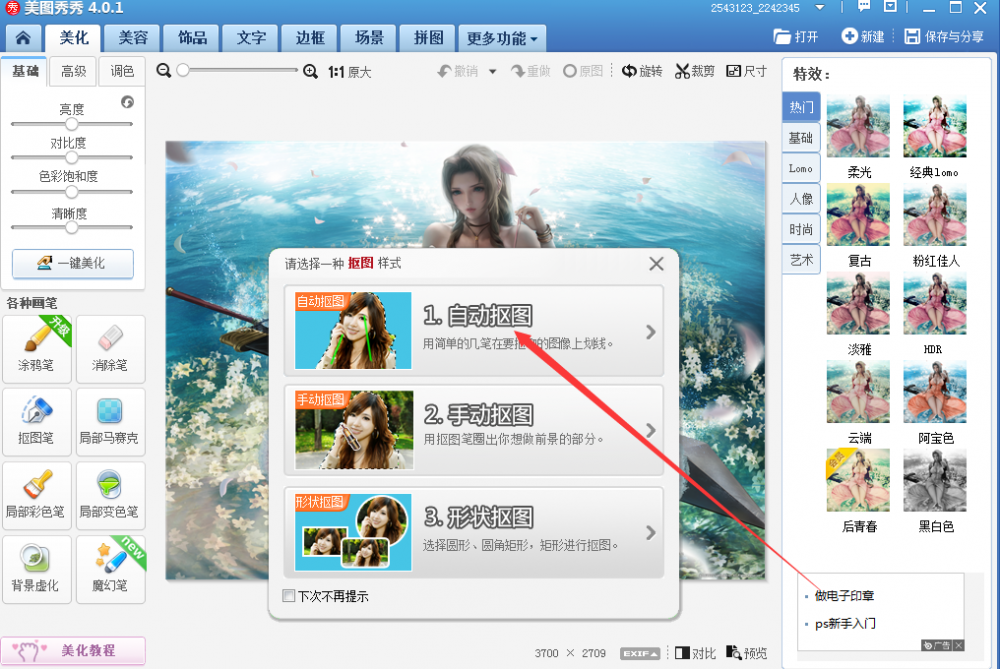
Task: Choose 2. 手动抠图 manual cutout option
Action: 474,430
